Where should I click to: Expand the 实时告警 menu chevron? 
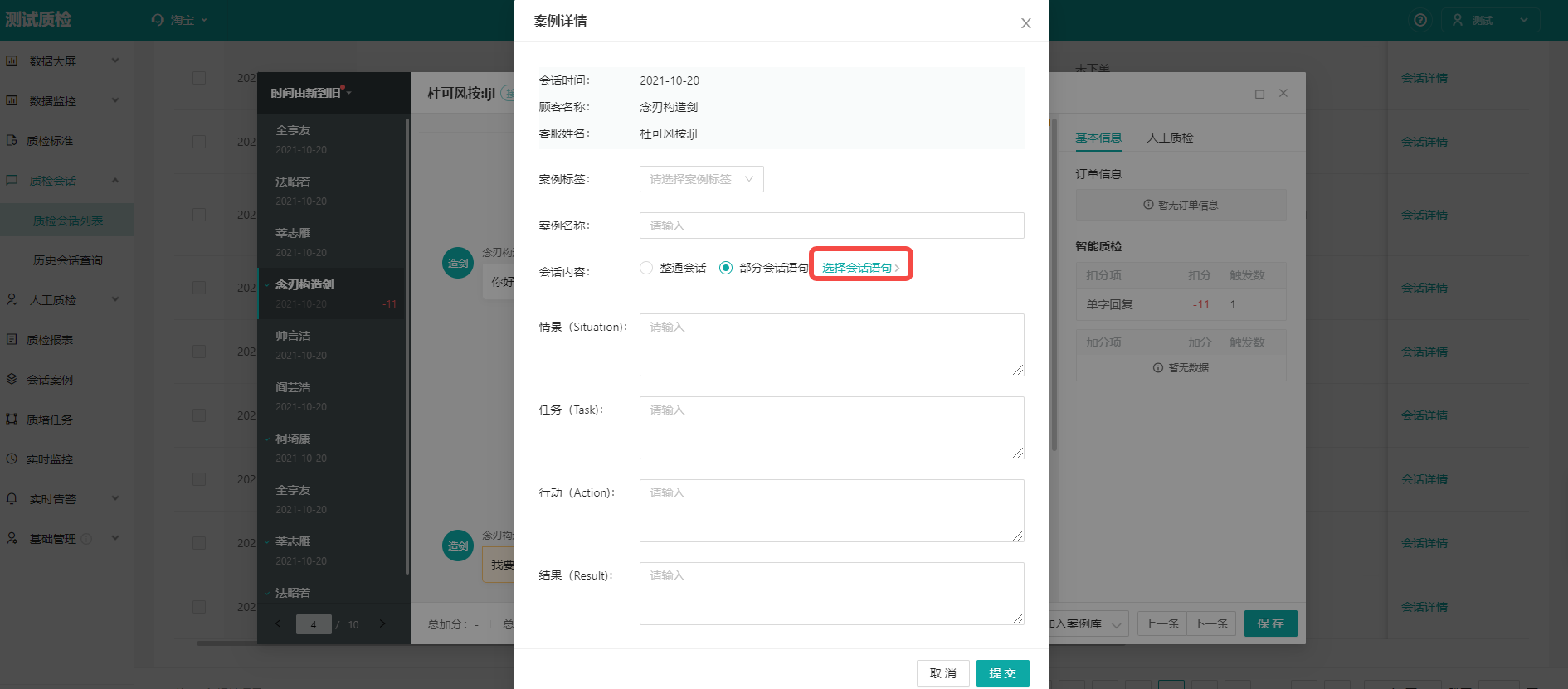click(x=115, y=498)
